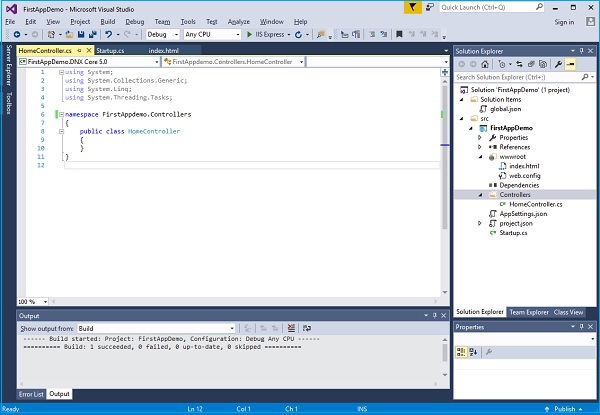The image size is (600, 415).
Task: Click the Undo arrow in the toolbar
Action: (x=109, y=34)
